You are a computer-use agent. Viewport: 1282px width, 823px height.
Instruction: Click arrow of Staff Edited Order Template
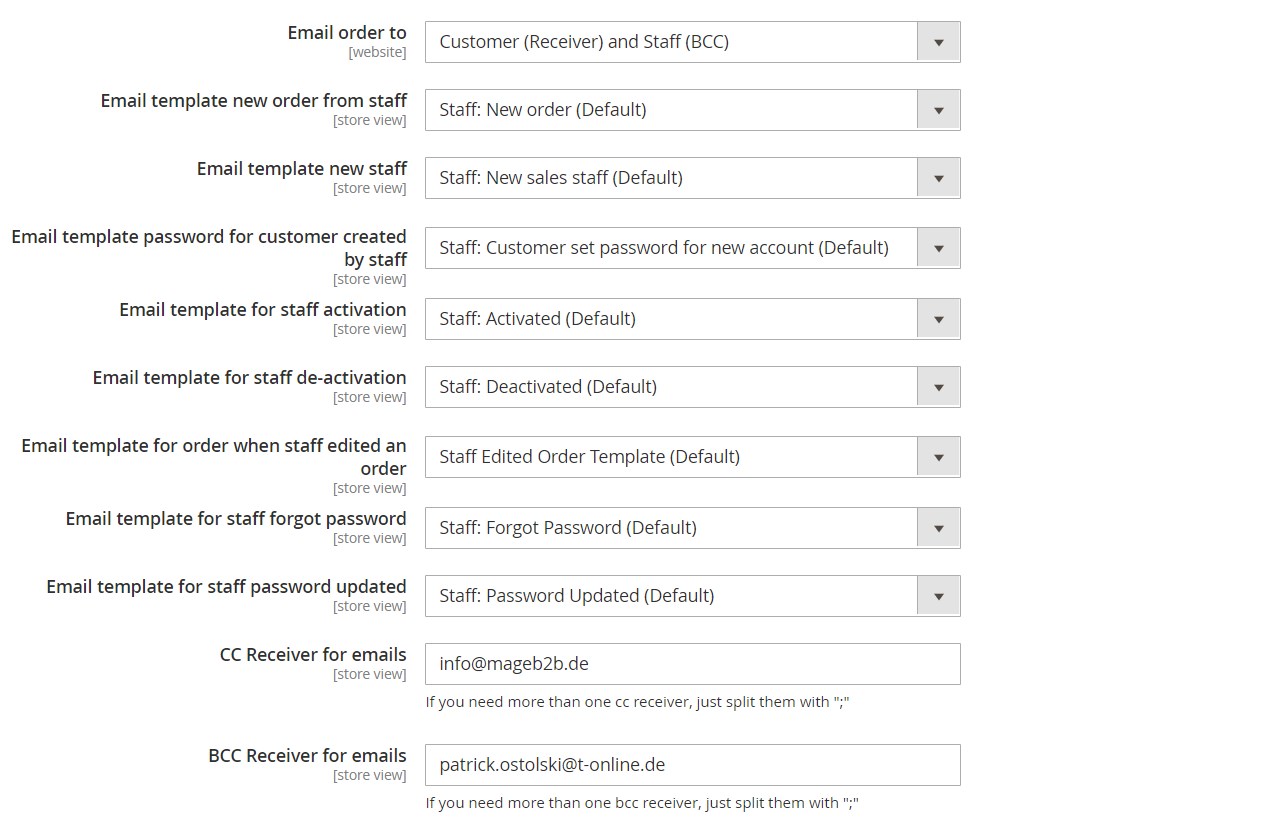tap(938, 457)
